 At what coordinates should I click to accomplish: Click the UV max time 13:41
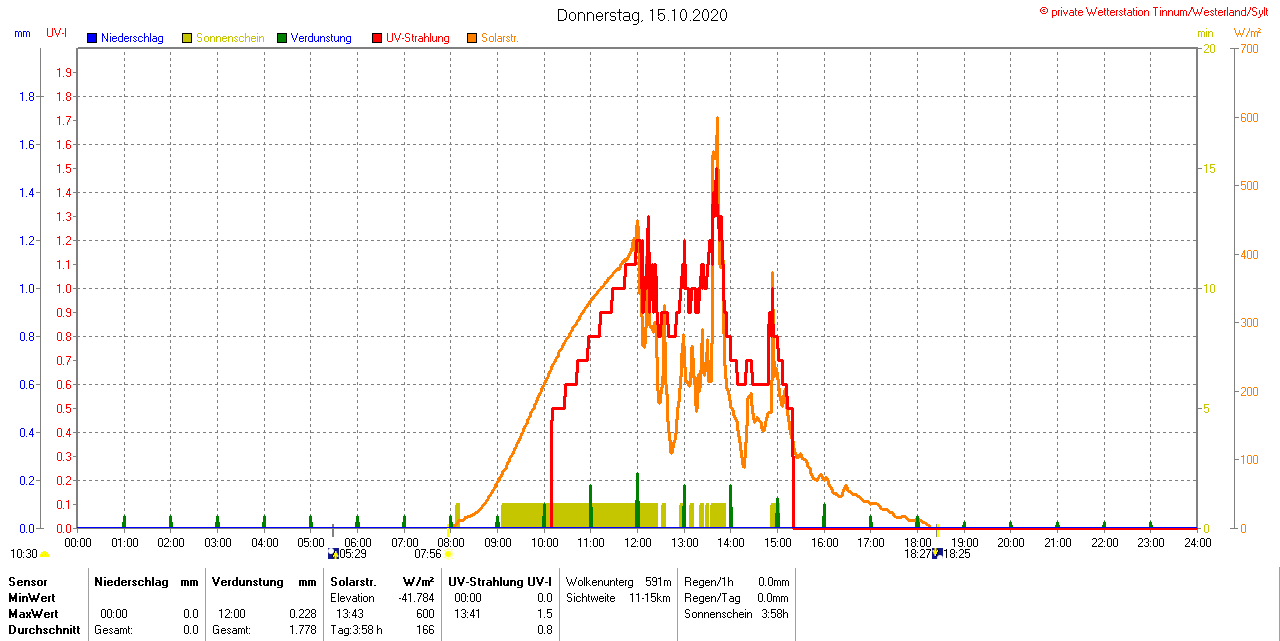tap(468, 614)
